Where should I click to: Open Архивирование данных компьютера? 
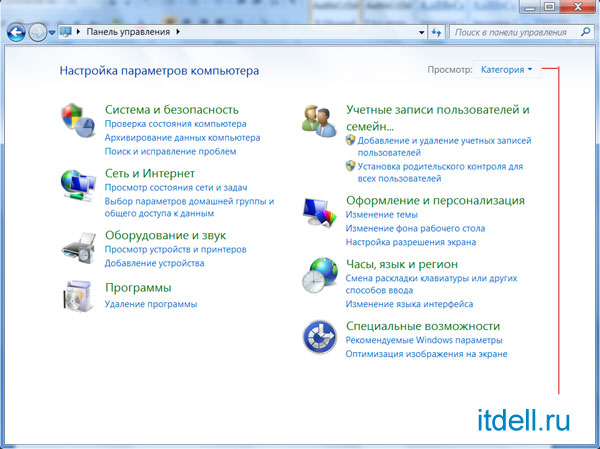pyautogui.click(x=183, y=138)
